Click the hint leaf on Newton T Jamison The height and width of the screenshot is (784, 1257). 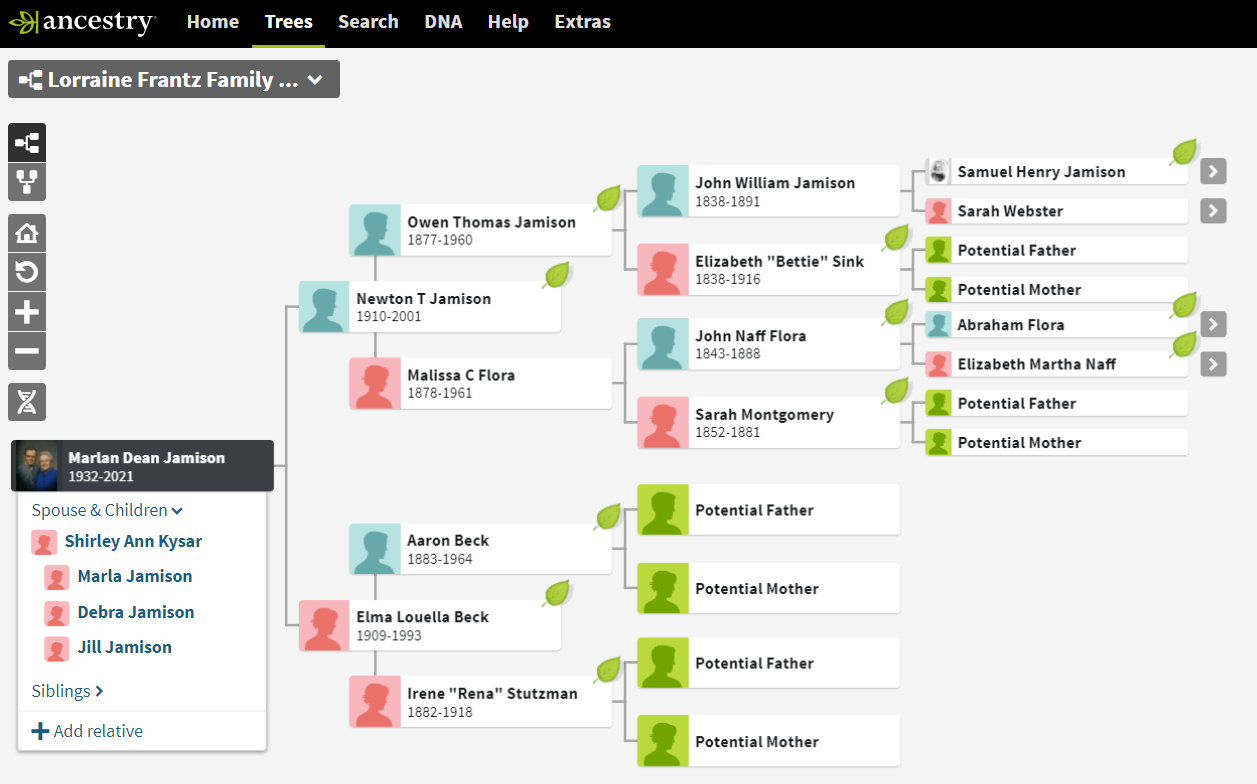pyautogui.click(x=557, y=275)
